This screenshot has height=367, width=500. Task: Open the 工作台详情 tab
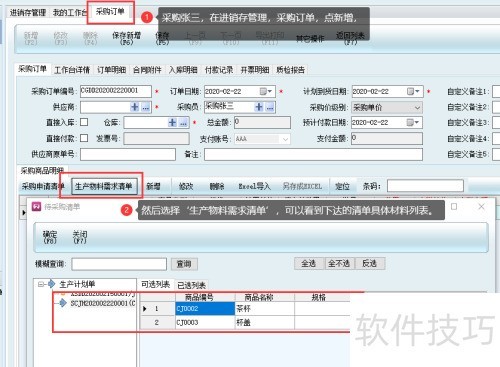(72, 70)
